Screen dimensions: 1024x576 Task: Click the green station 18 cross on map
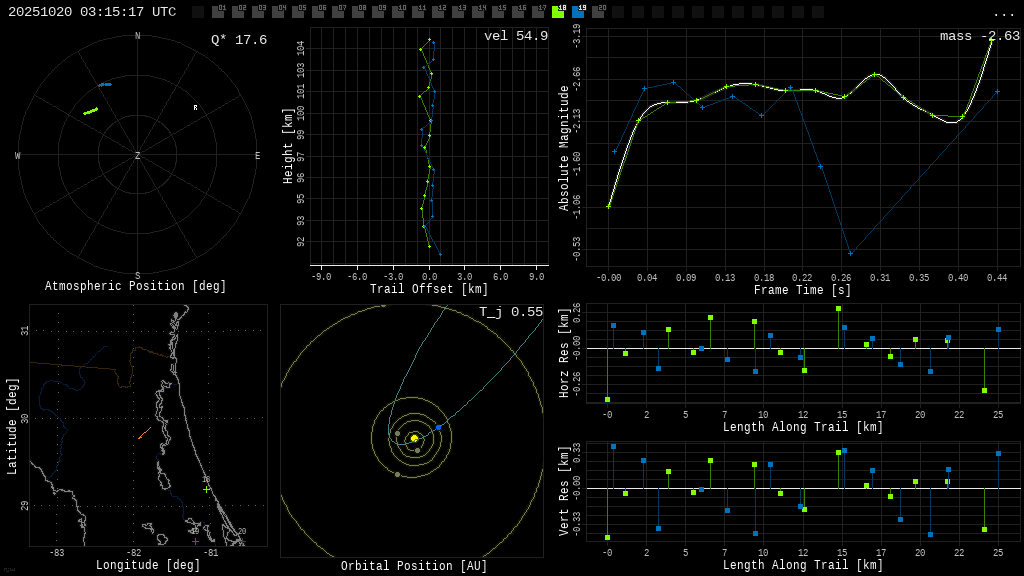[207, 489]
